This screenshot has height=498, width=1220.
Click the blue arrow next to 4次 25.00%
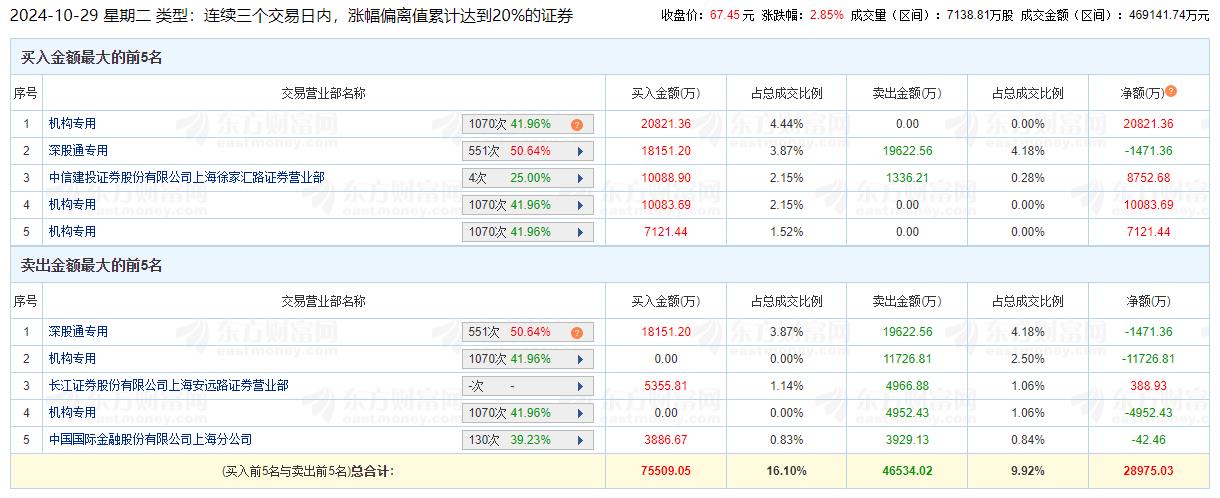point(580,179)
